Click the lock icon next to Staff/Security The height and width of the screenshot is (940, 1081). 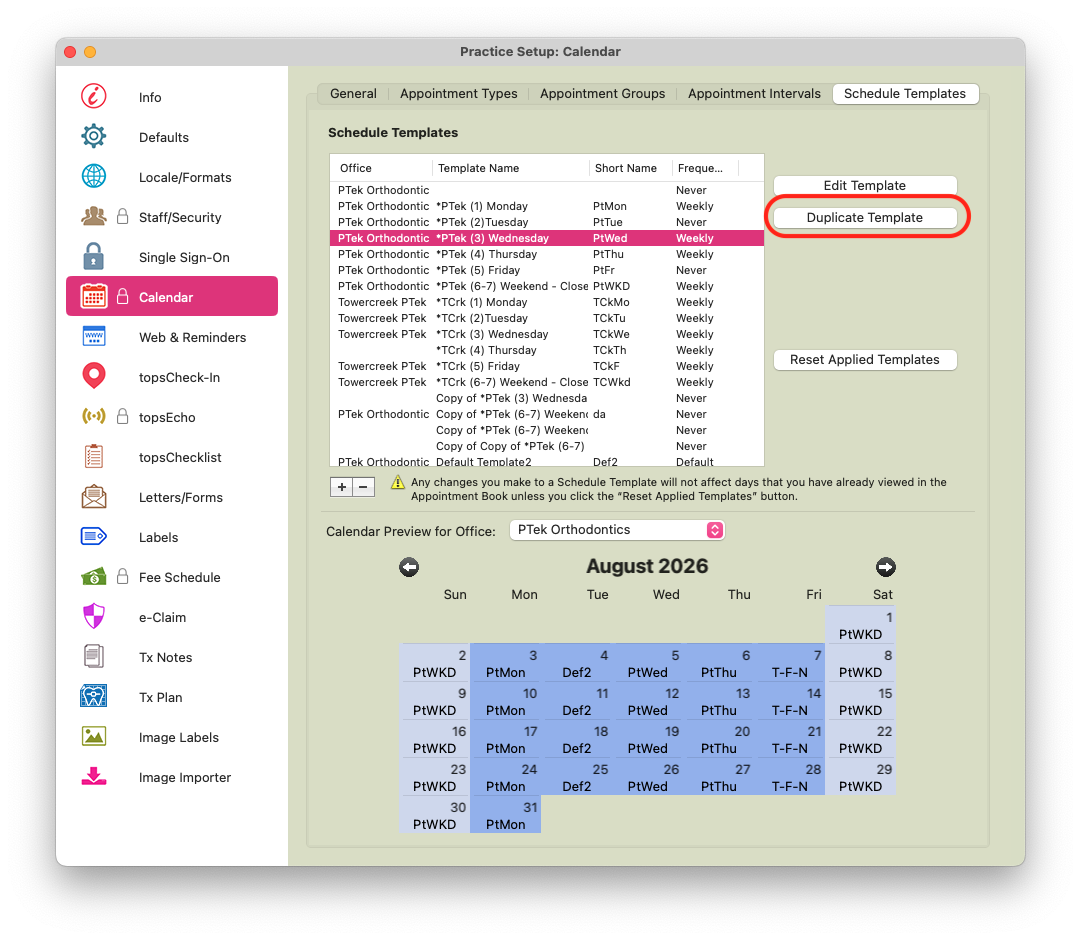coord(123,217)
